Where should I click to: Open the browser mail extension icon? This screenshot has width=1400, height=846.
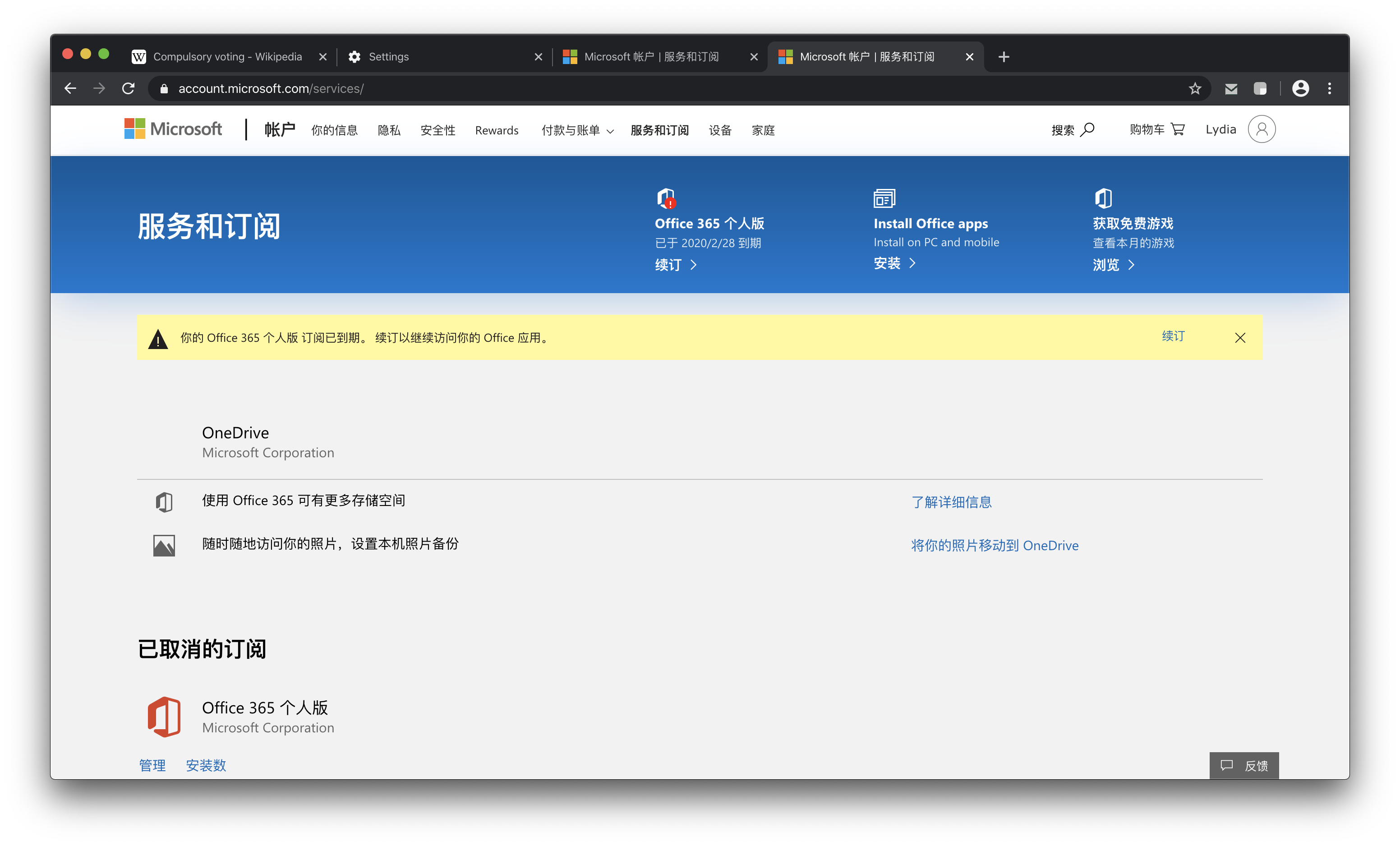coord(1231,89)
